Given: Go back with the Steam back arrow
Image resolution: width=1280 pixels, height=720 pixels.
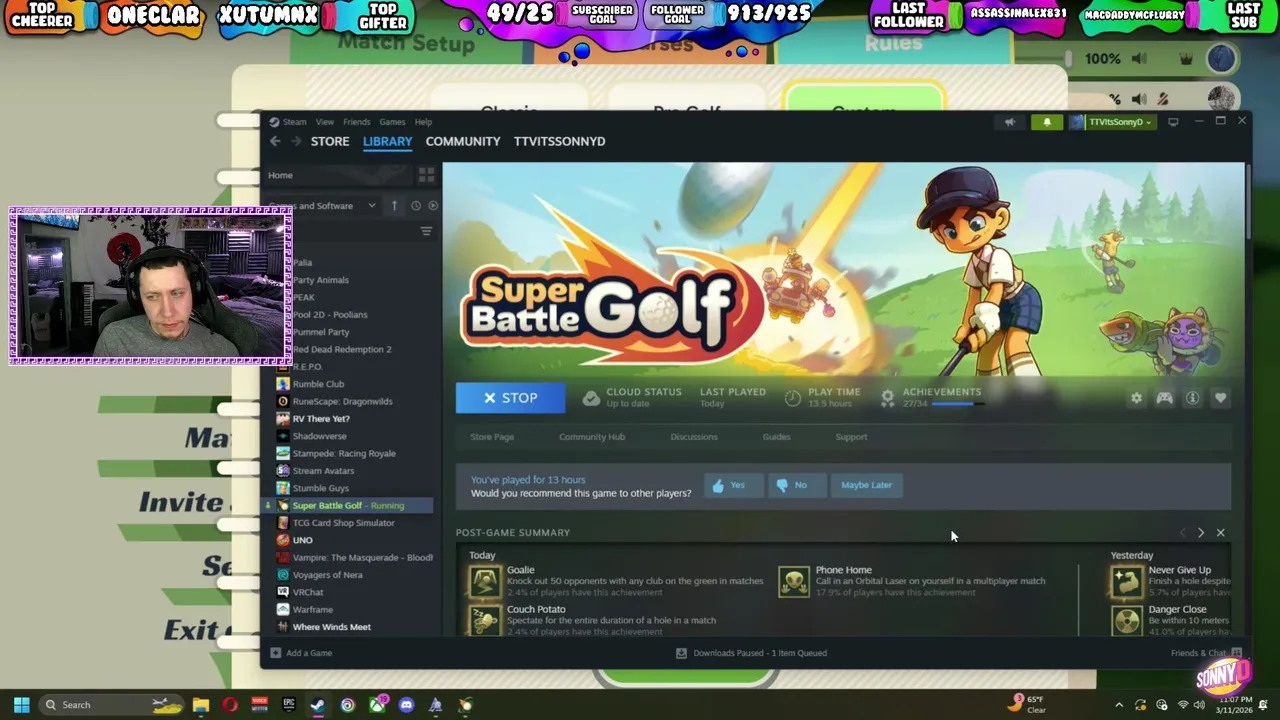Looking at the screenshot, I should click(x=275, y=141).
